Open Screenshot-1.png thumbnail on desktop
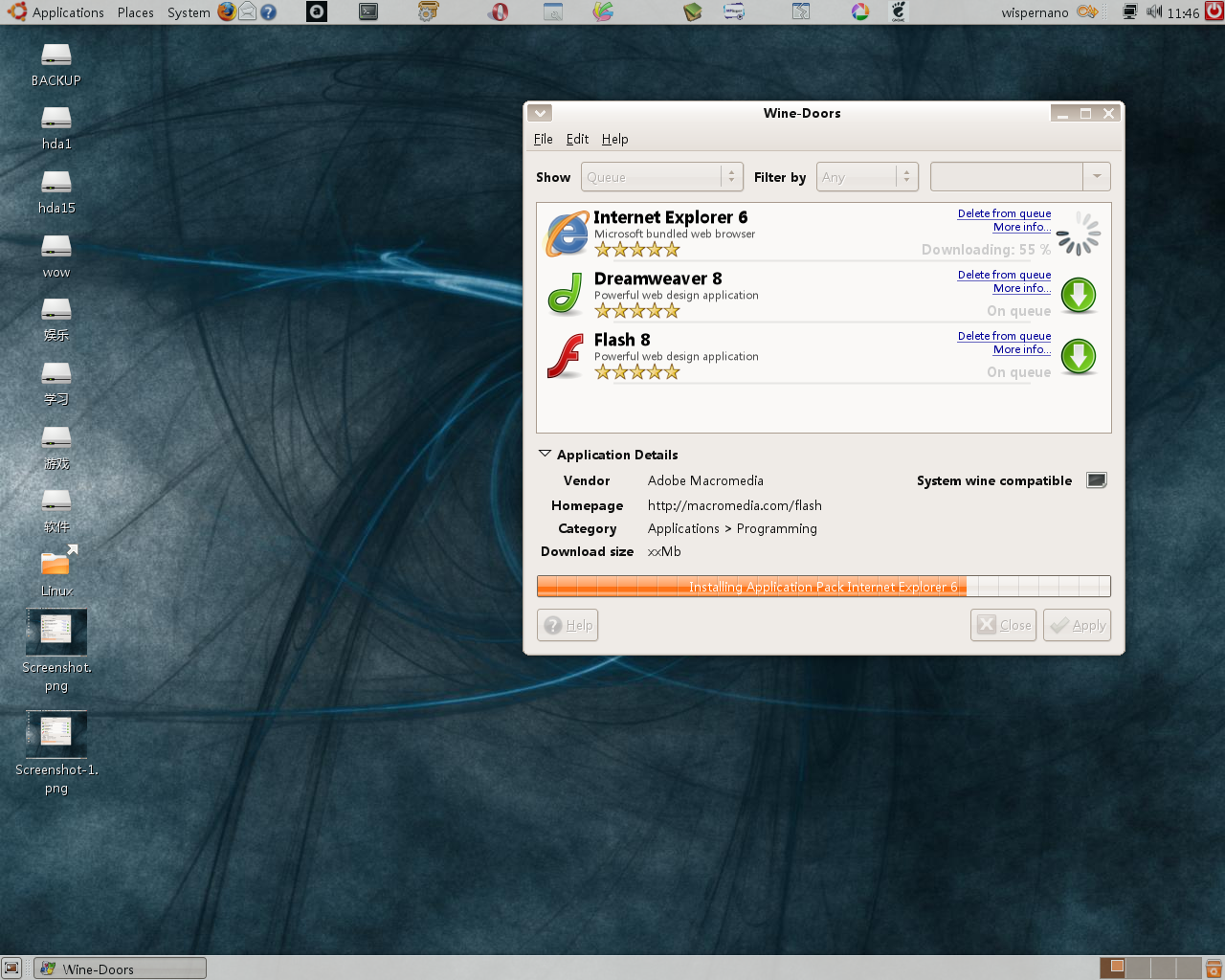The image size is (1225, 980). [x=56, y=734]
